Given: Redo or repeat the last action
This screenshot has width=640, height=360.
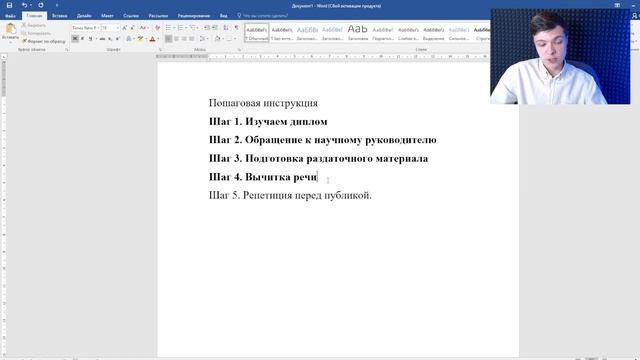Looking at the screenshot, I should pyautogui.click(x=41, y=5).
